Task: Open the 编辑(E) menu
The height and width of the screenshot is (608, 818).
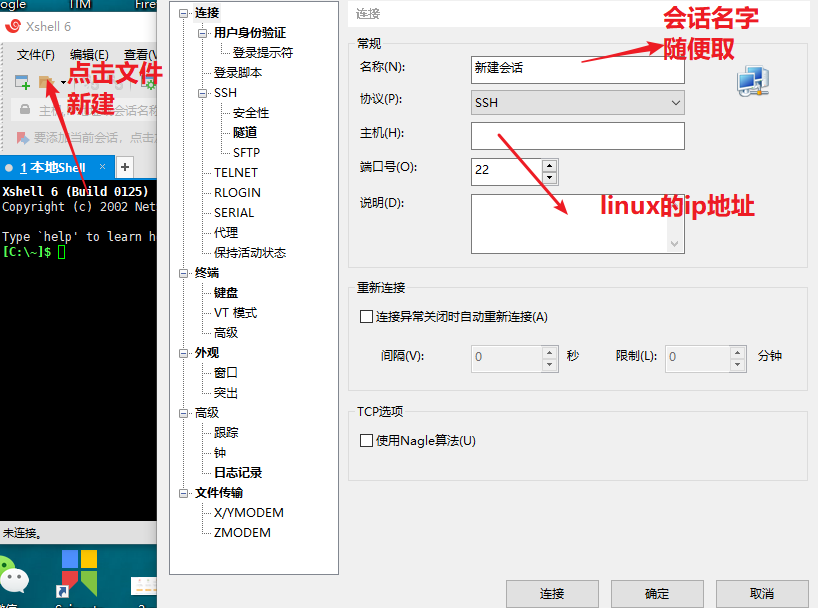Action: pyautogui.click(x=89, y=55)
